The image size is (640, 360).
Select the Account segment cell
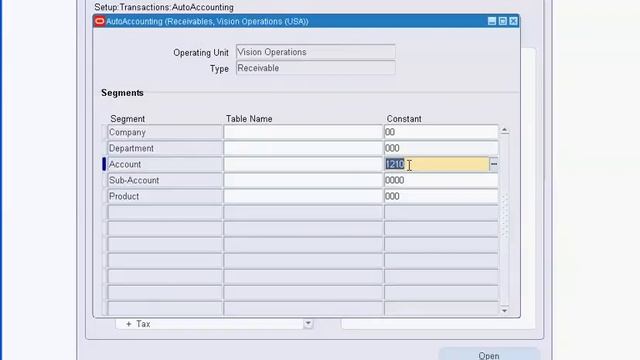pos(165,164)
